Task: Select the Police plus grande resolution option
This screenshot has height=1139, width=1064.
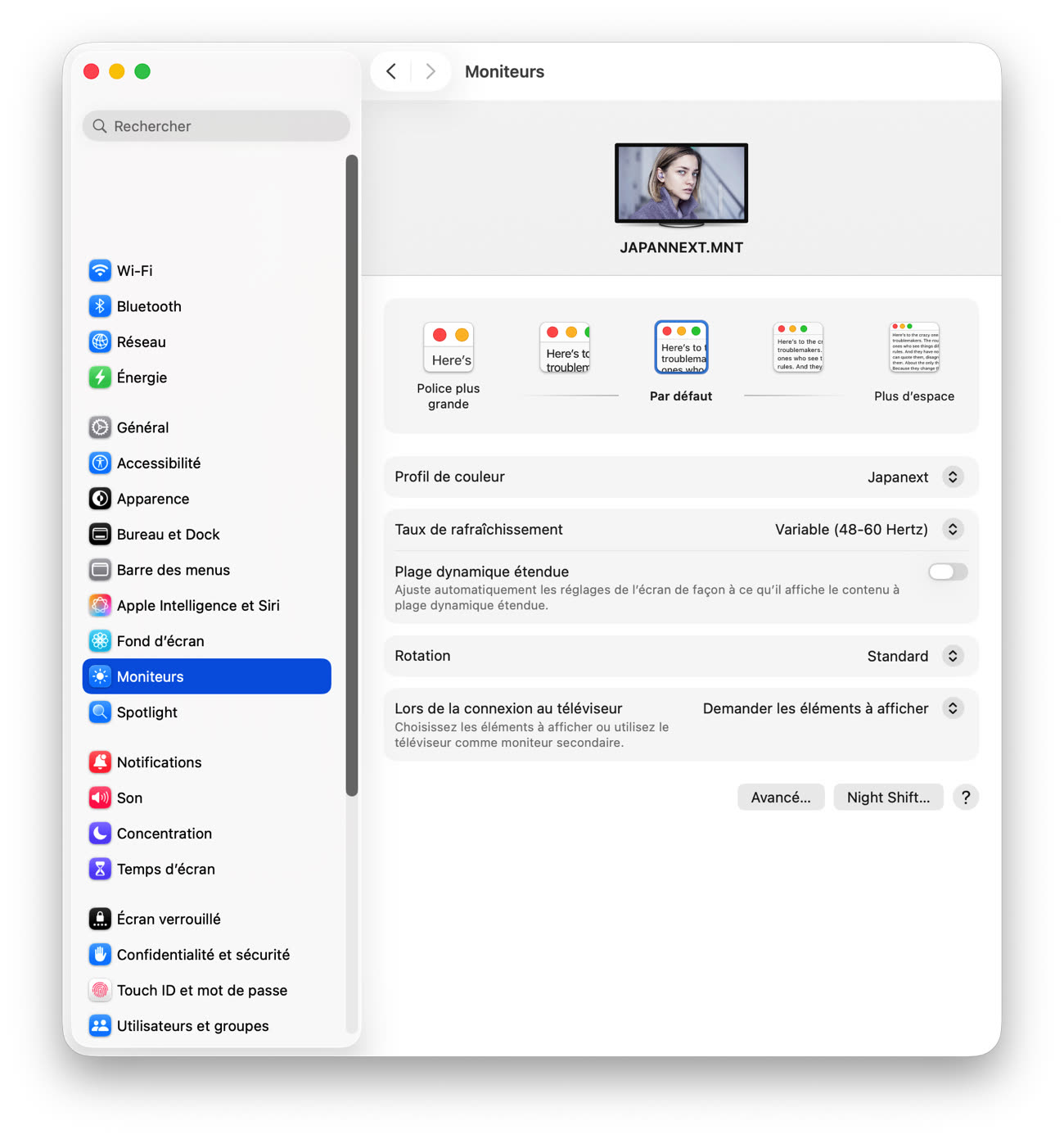Action: point(449,366)
